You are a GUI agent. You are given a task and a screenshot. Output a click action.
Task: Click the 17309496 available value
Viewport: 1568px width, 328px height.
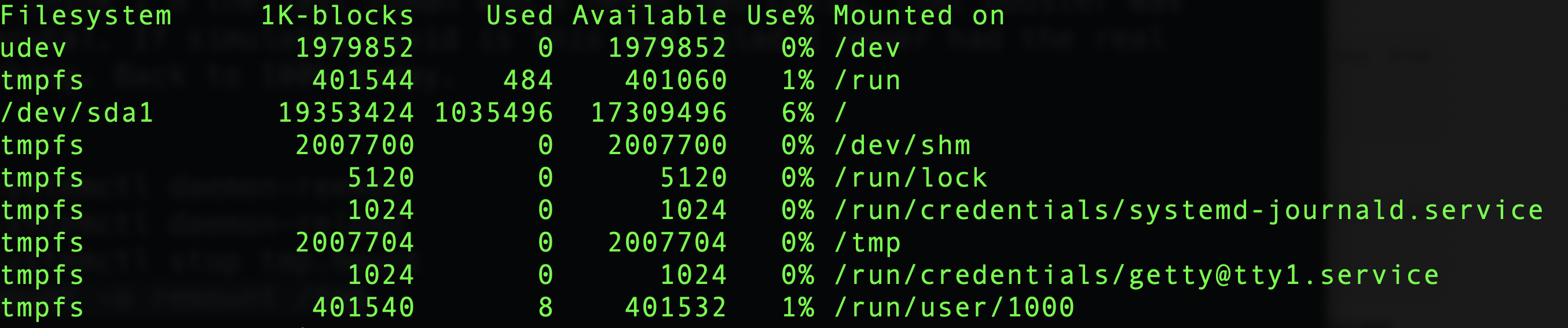(658, 114)
